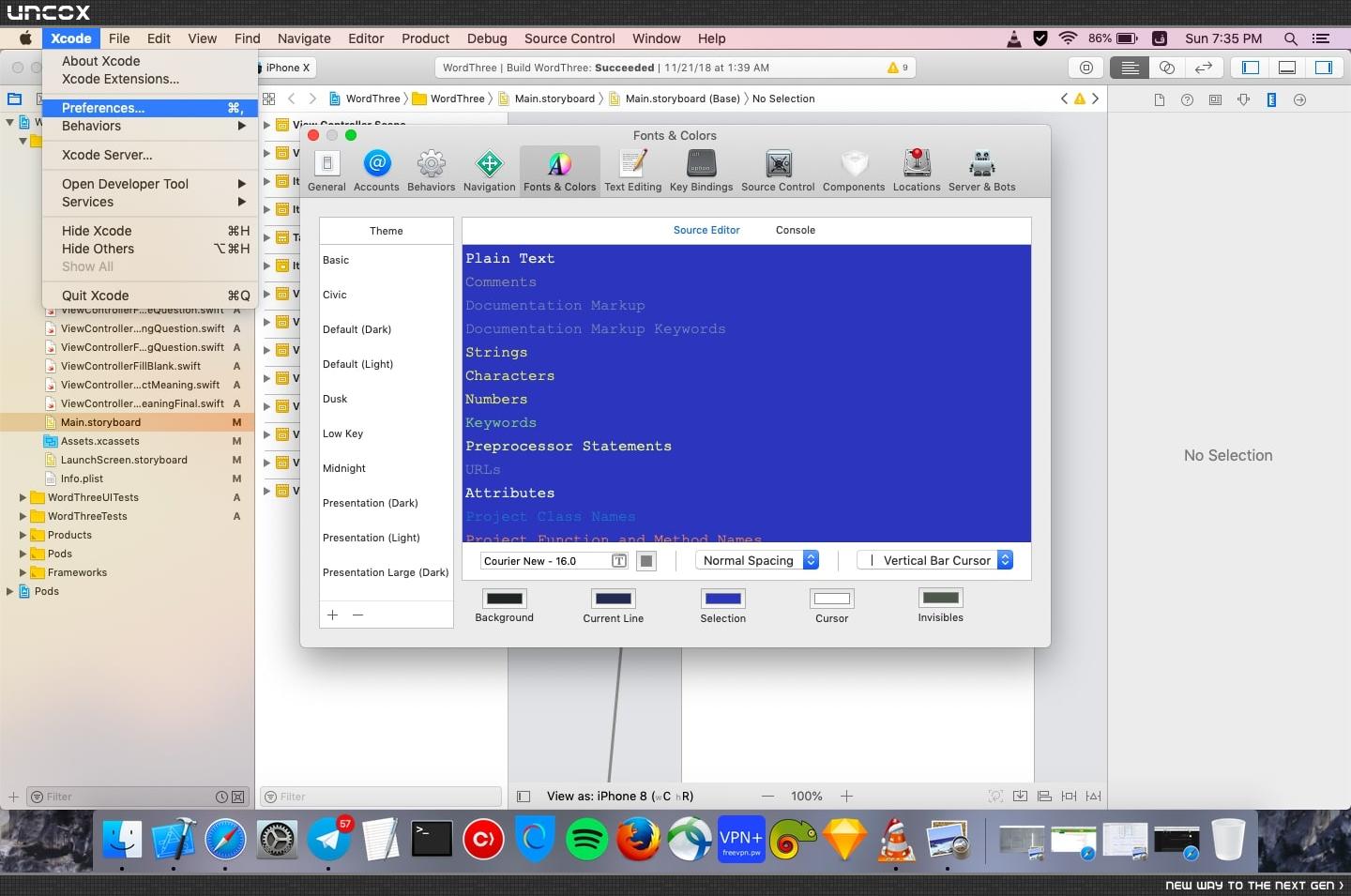Open the Vertical Bar Cursor dropdown
The width and height of the screenshot is (1351, 896).
(x=935, y=560)
